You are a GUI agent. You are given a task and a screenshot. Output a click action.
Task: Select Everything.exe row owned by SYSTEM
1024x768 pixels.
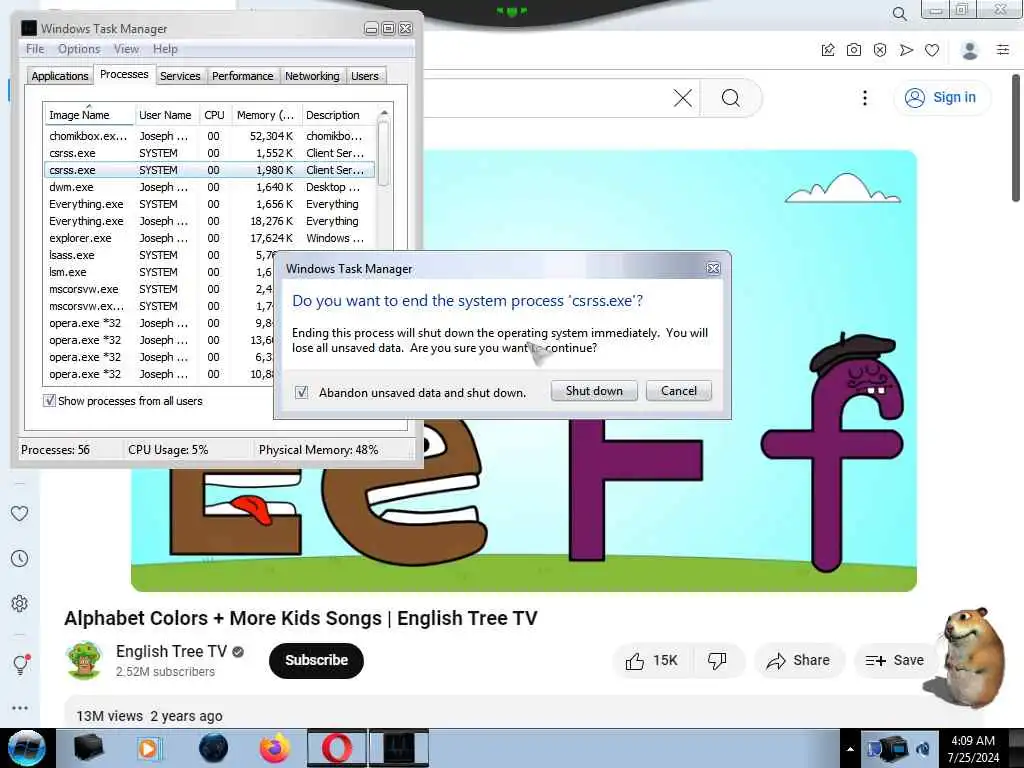coord(209,204)
